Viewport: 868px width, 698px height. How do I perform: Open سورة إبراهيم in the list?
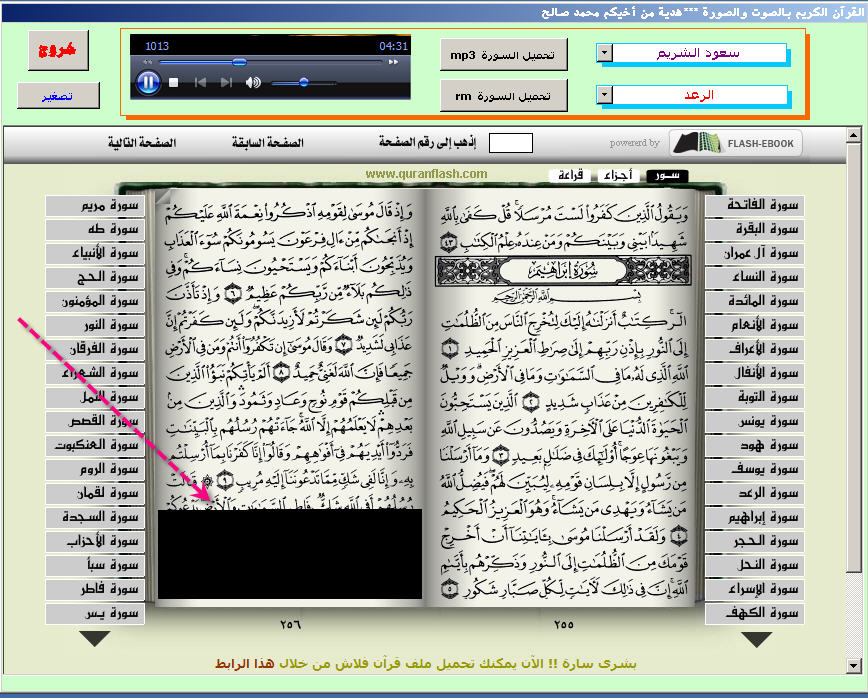[755, 517]
